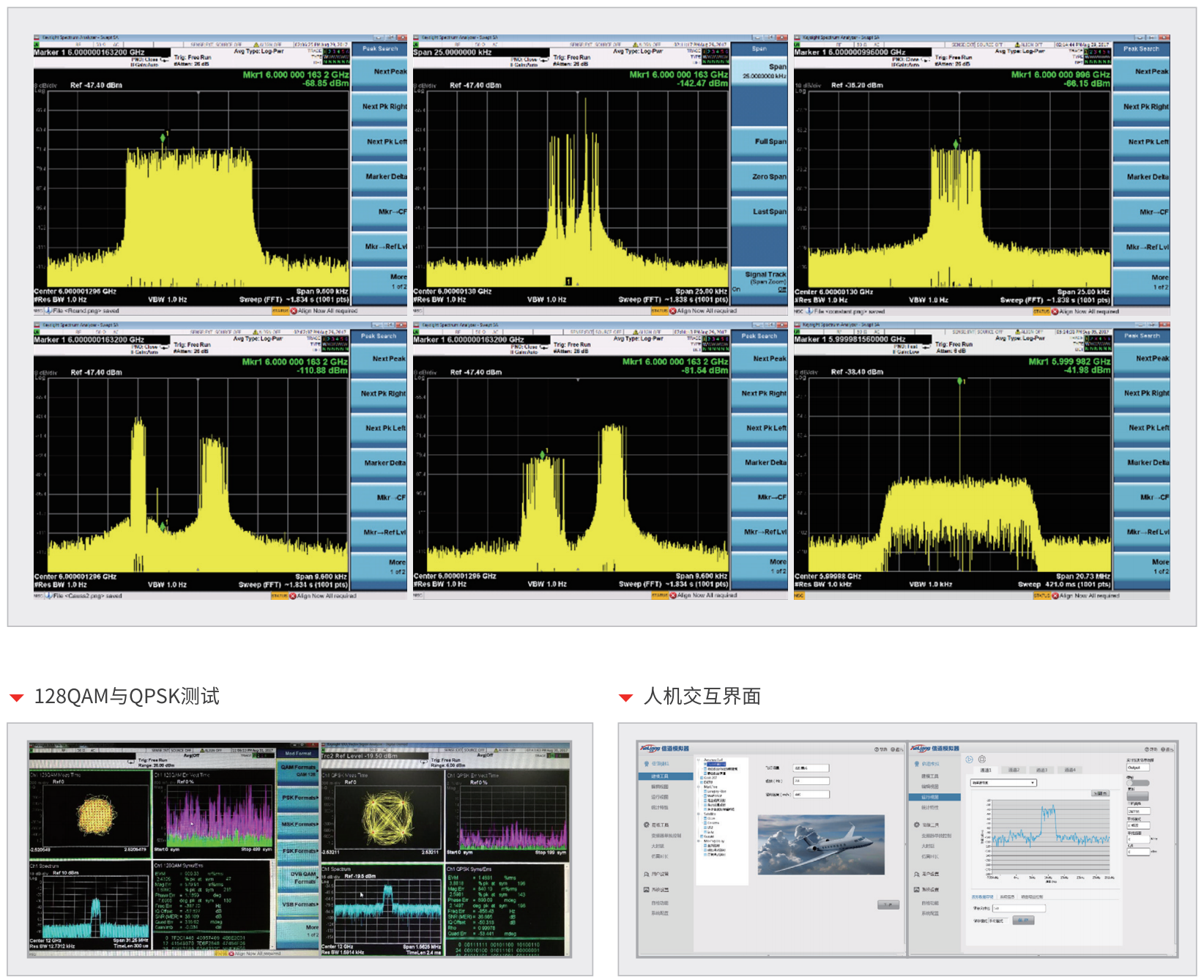Click green marker diamond on 20.73 MHz span plot
The width and height of the screenshot is (1204, 980).
click(x=959, y=381)
